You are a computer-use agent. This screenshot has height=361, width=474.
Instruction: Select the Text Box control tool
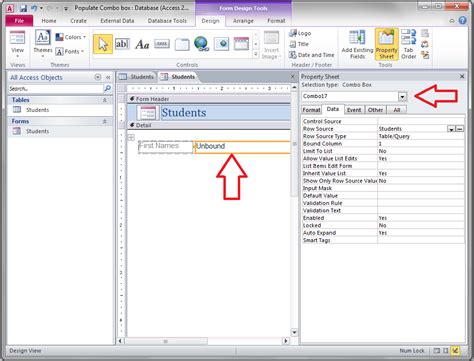pos(122,44)
